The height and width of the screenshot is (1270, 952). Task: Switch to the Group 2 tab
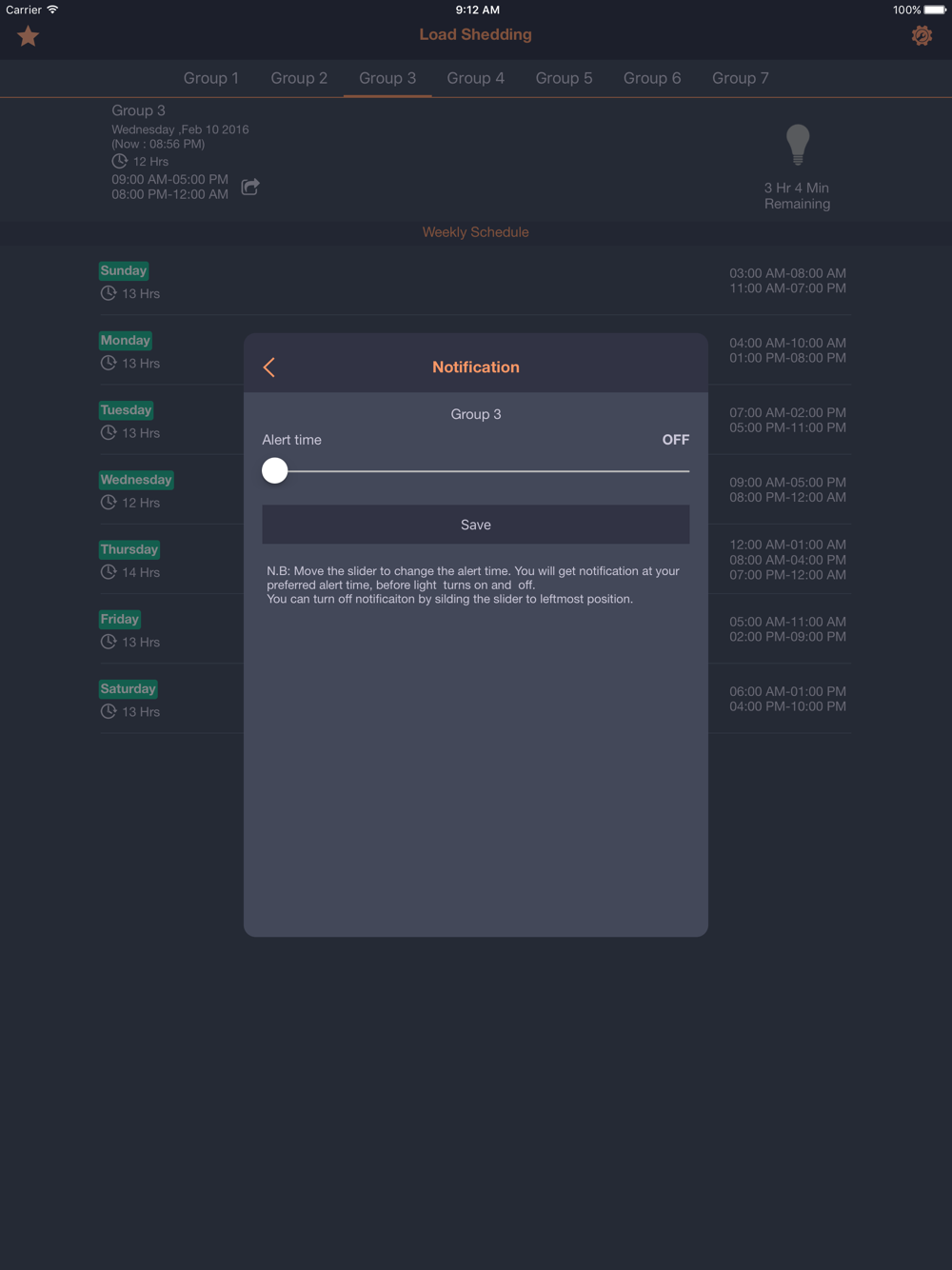tap(299, 78)
